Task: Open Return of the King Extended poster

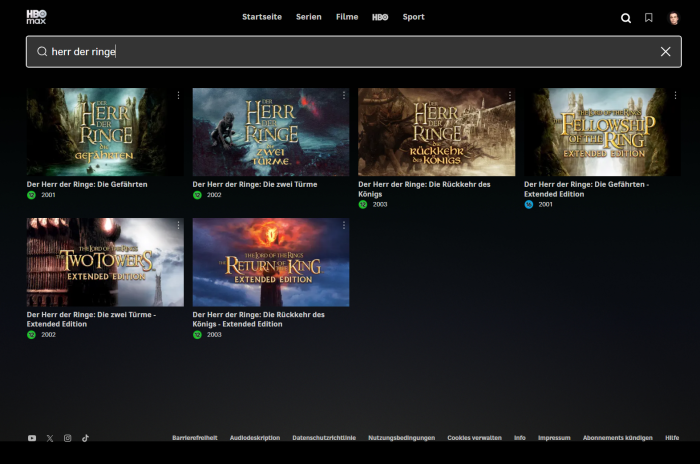Action: [x=271, y=262]
